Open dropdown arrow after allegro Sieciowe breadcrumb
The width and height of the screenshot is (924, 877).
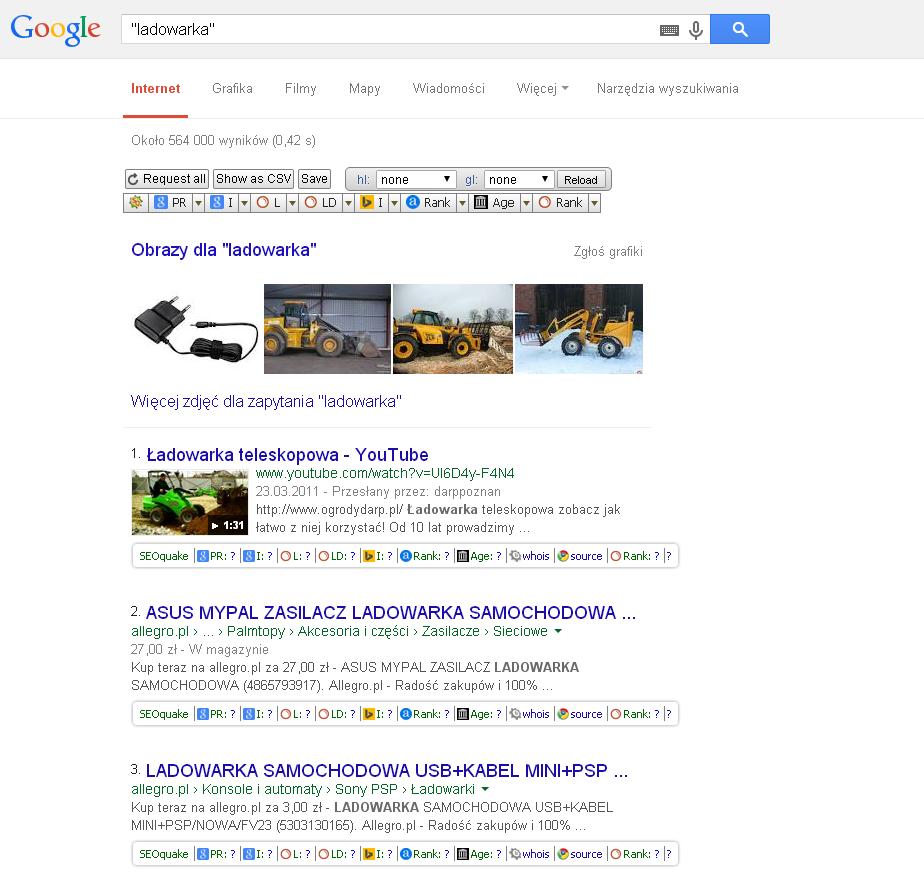pyautogui.click(x=558, y=631)
